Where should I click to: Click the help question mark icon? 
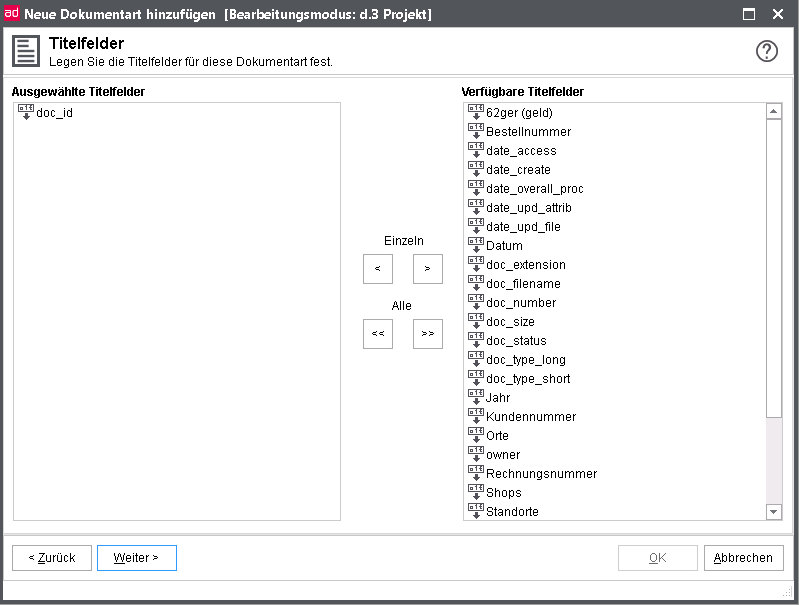[x=766, y=52]
